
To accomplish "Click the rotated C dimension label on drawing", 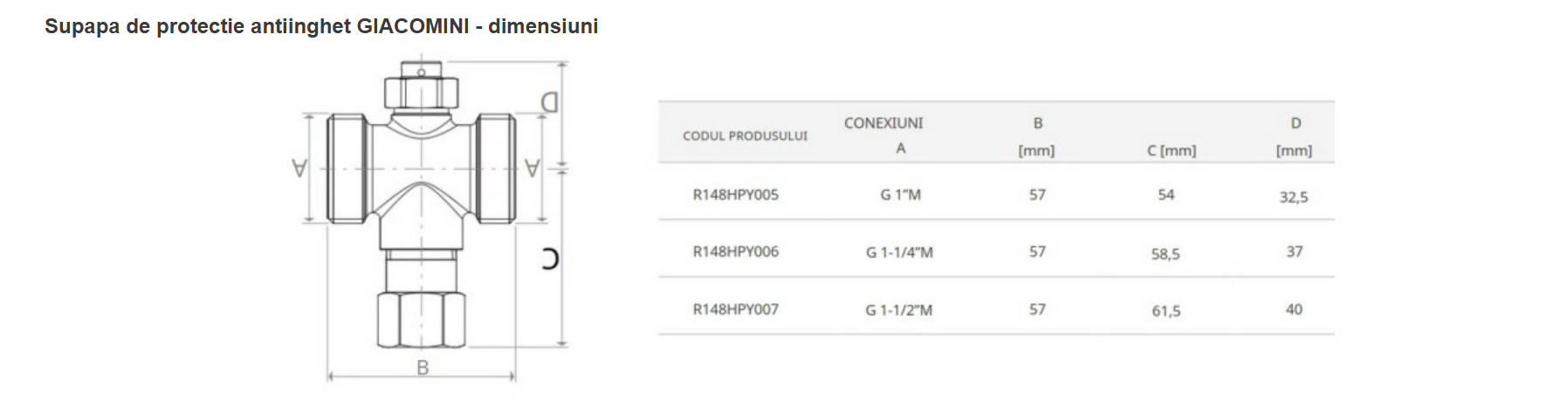I will [x=550, y=260].
